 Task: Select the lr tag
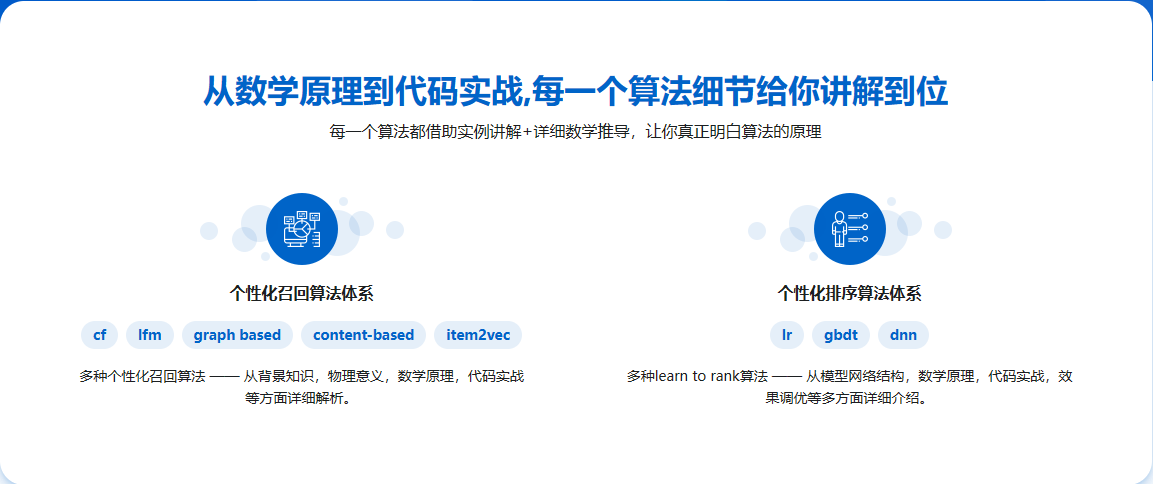coord(787,335)
